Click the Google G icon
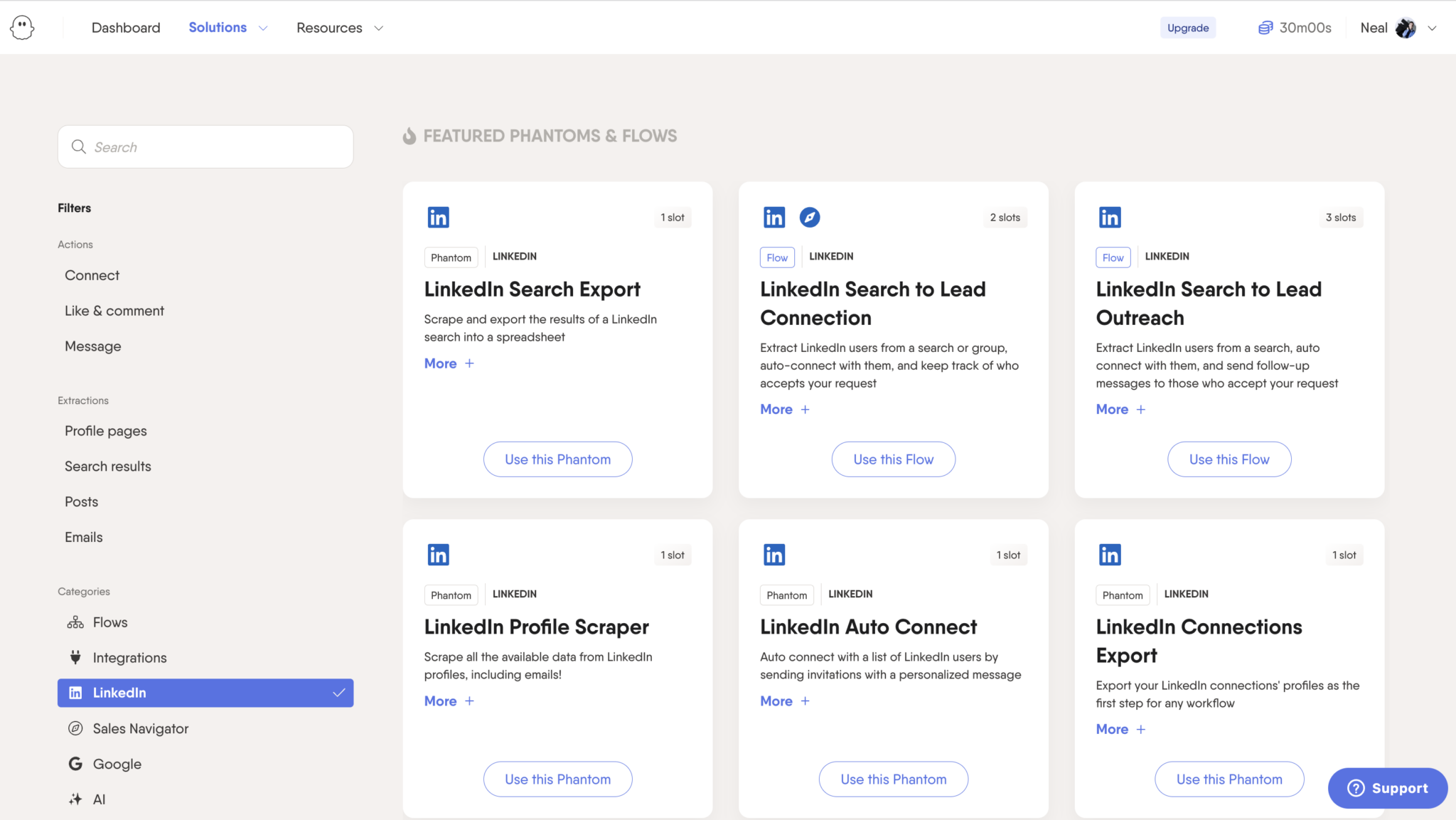Viewport: 1456px width, 820px height. pos(75,764)
